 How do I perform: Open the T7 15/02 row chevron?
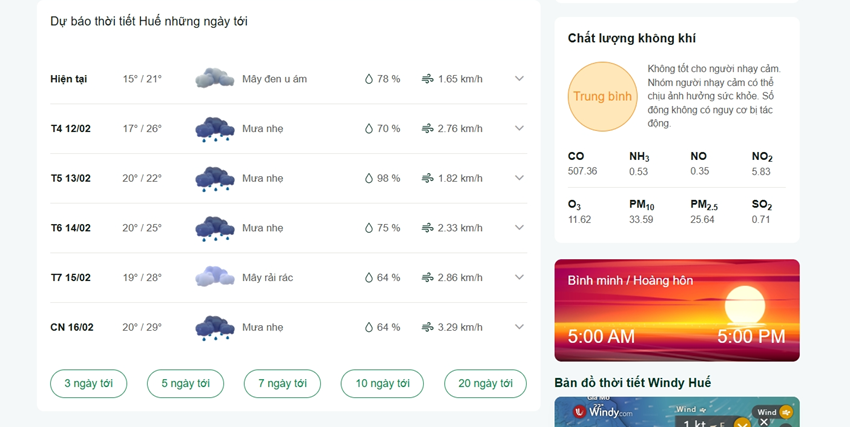(519, 277)
